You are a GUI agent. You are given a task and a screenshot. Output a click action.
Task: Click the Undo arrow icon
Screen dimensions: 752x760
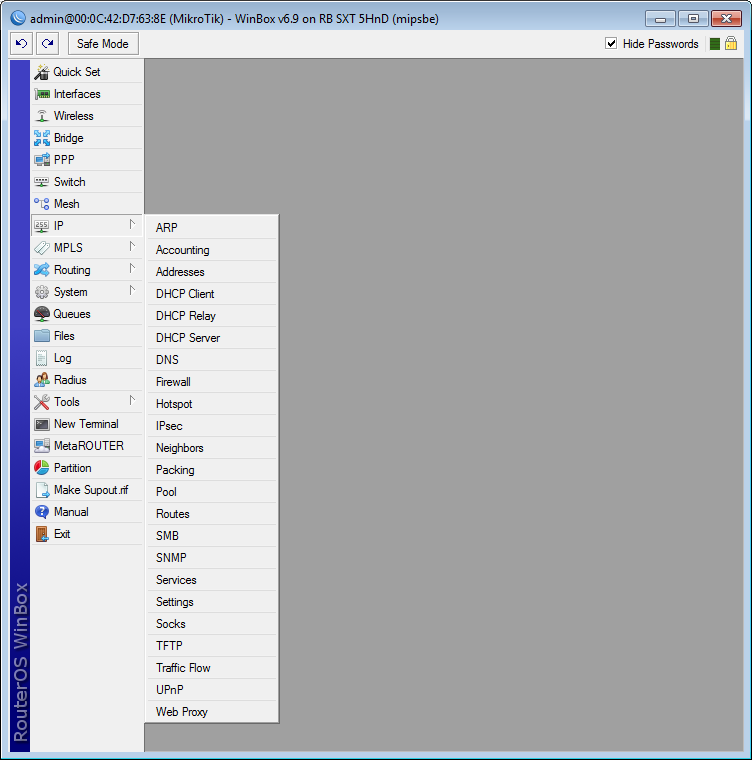21,44
